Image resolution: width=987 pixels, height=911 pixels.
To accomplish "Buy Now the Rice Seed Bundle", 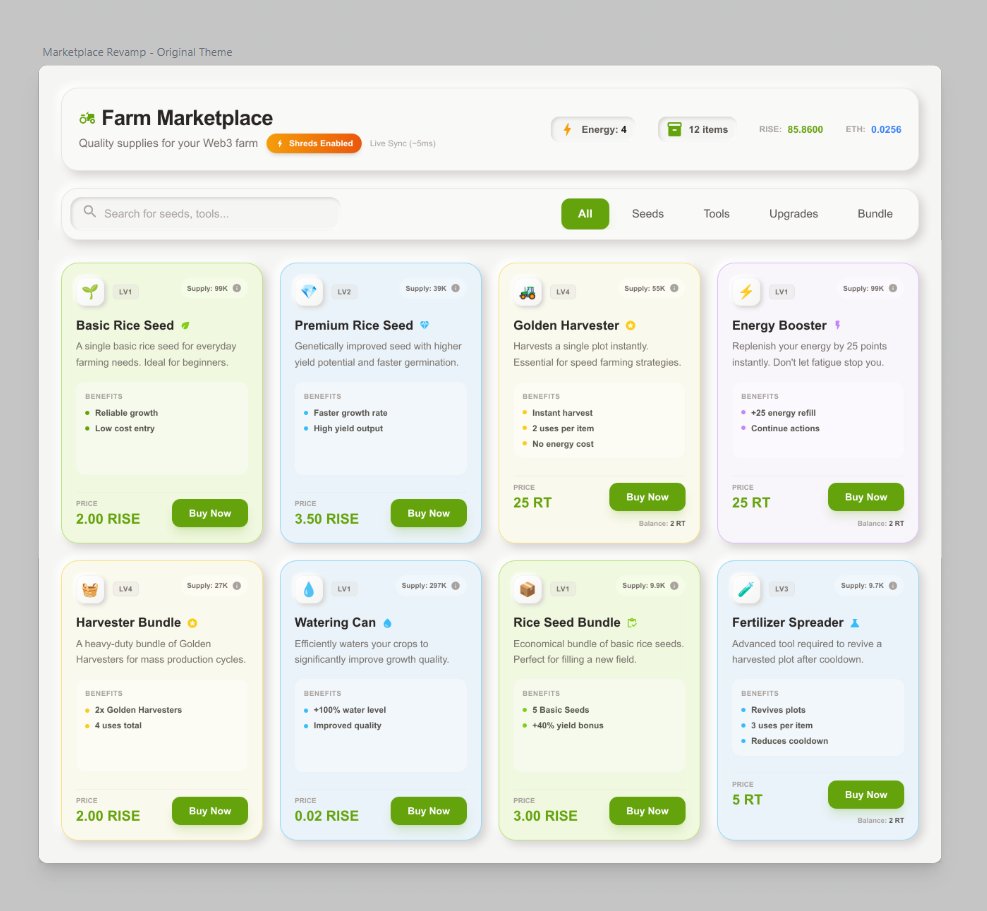I will 647,811.
